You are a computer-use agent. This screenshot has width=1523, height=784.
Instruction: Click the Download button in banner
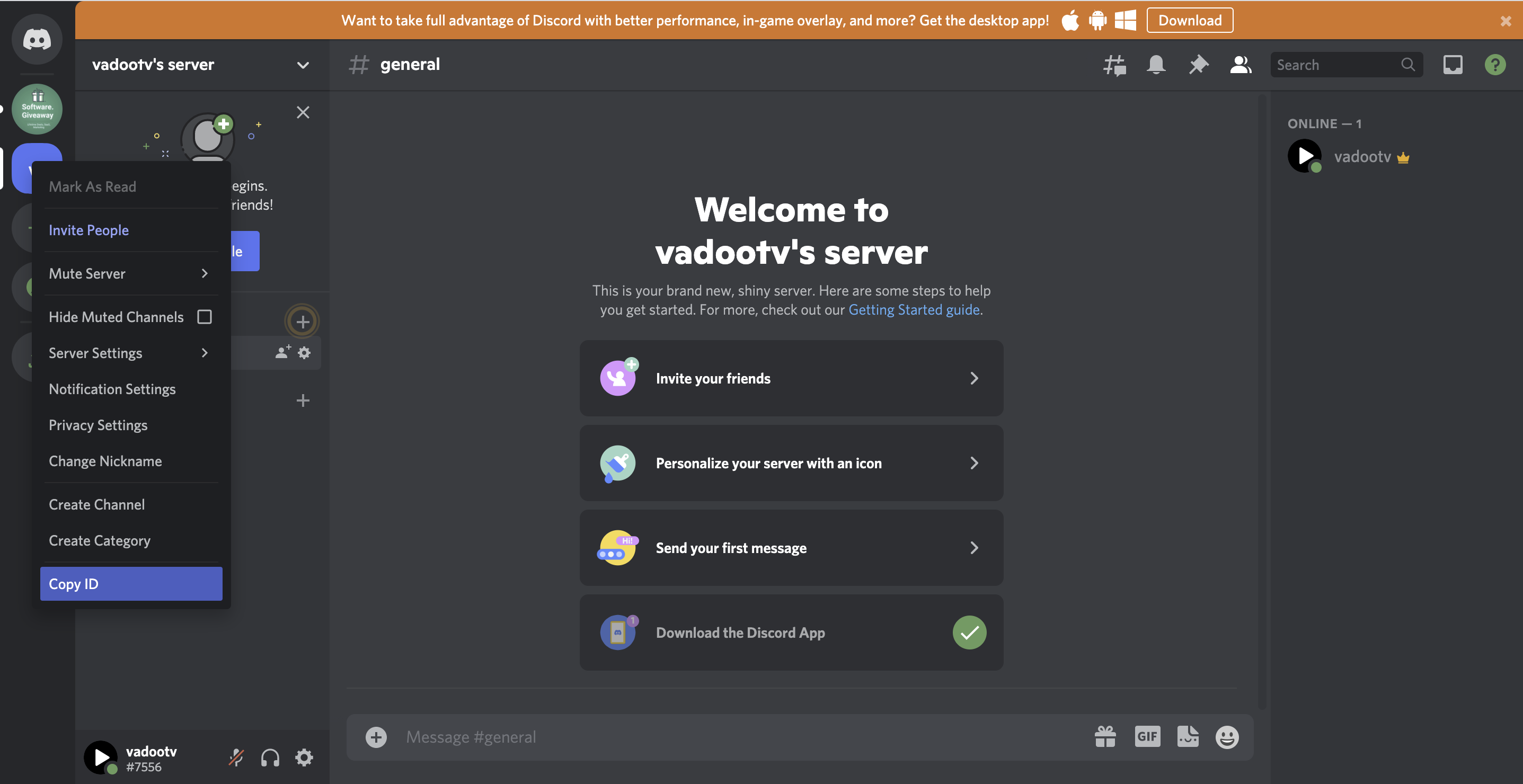(x=1190, y=20)
